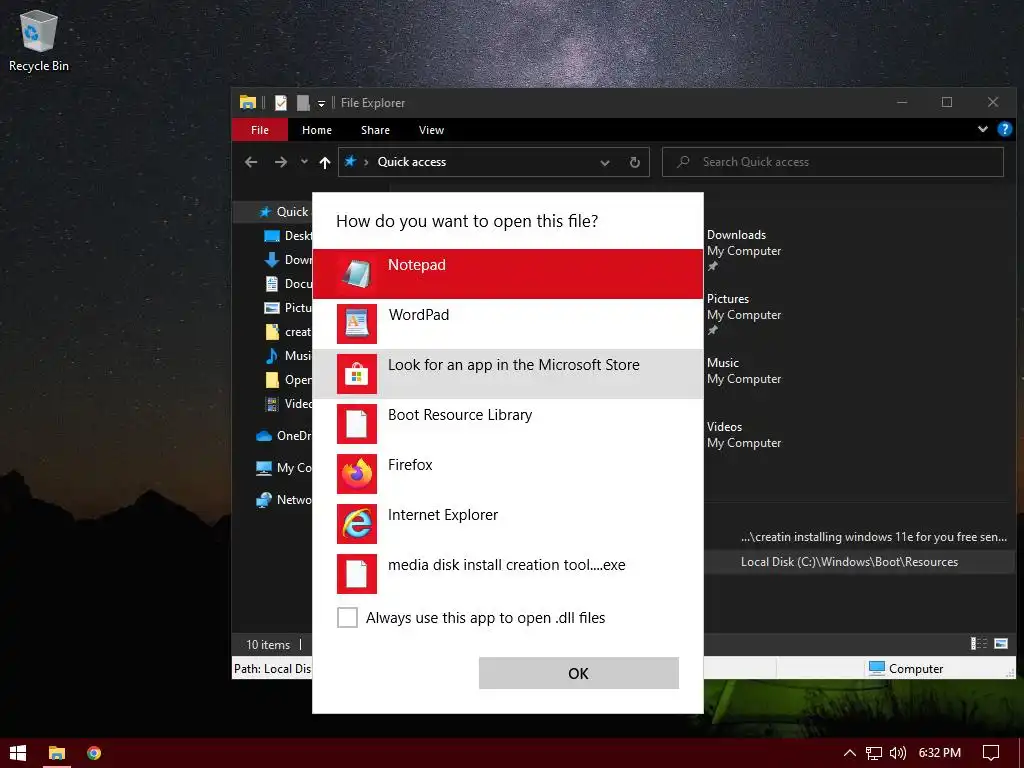The height and width of the screenshot is (768, 1024).
Task: Open the Share ribbon tab
Action: coord(375,130)
